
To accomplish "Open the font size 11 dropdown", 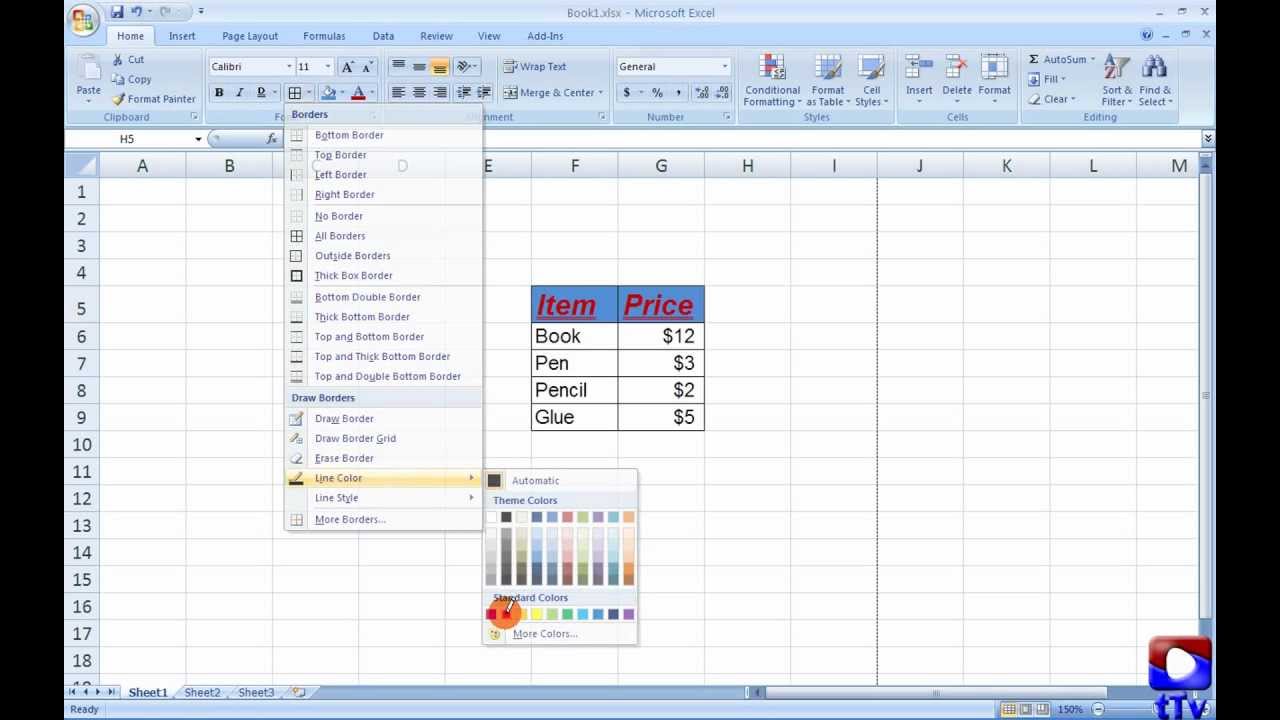I will [328, 67].
